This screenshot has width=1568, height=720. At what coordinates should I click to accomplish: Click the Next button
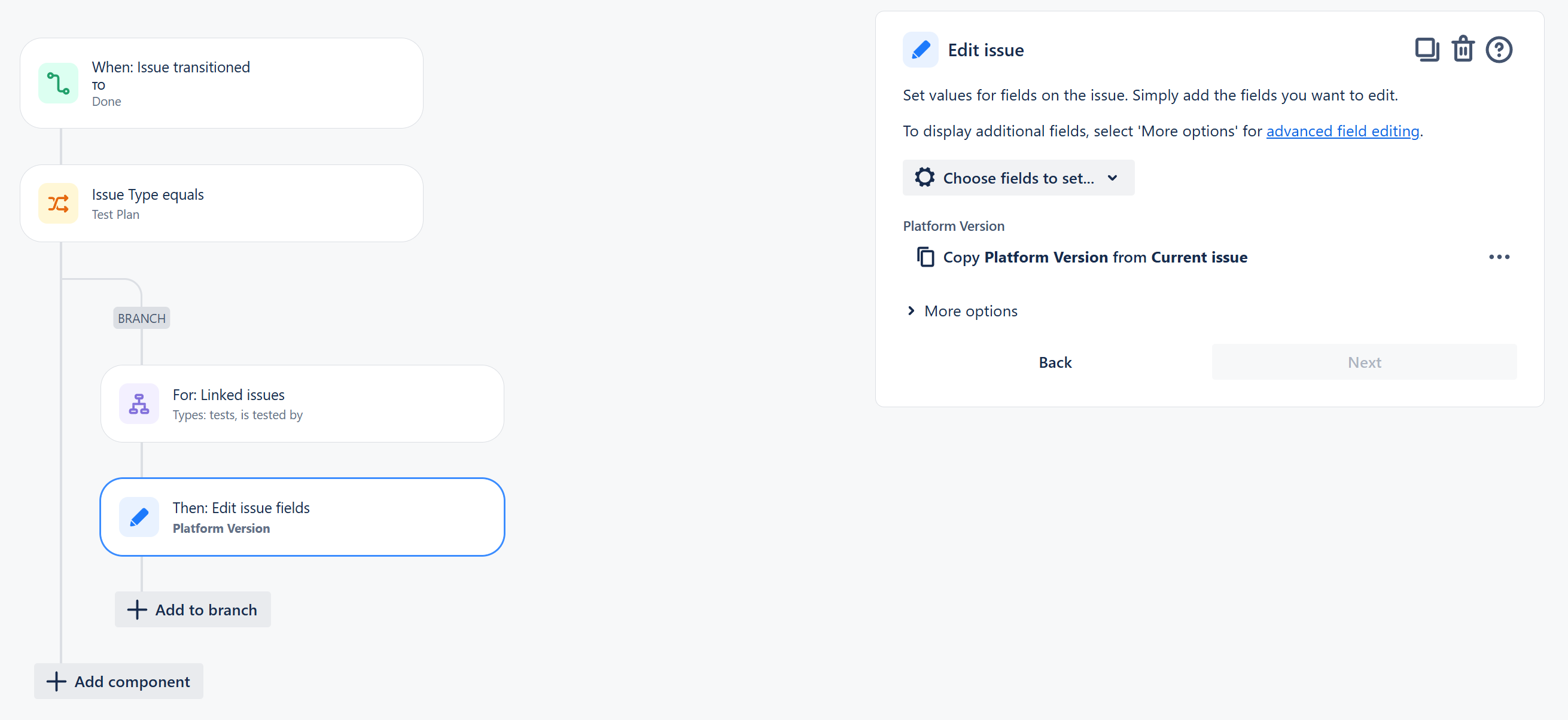pyautogui.click(x=1363, y=362)
